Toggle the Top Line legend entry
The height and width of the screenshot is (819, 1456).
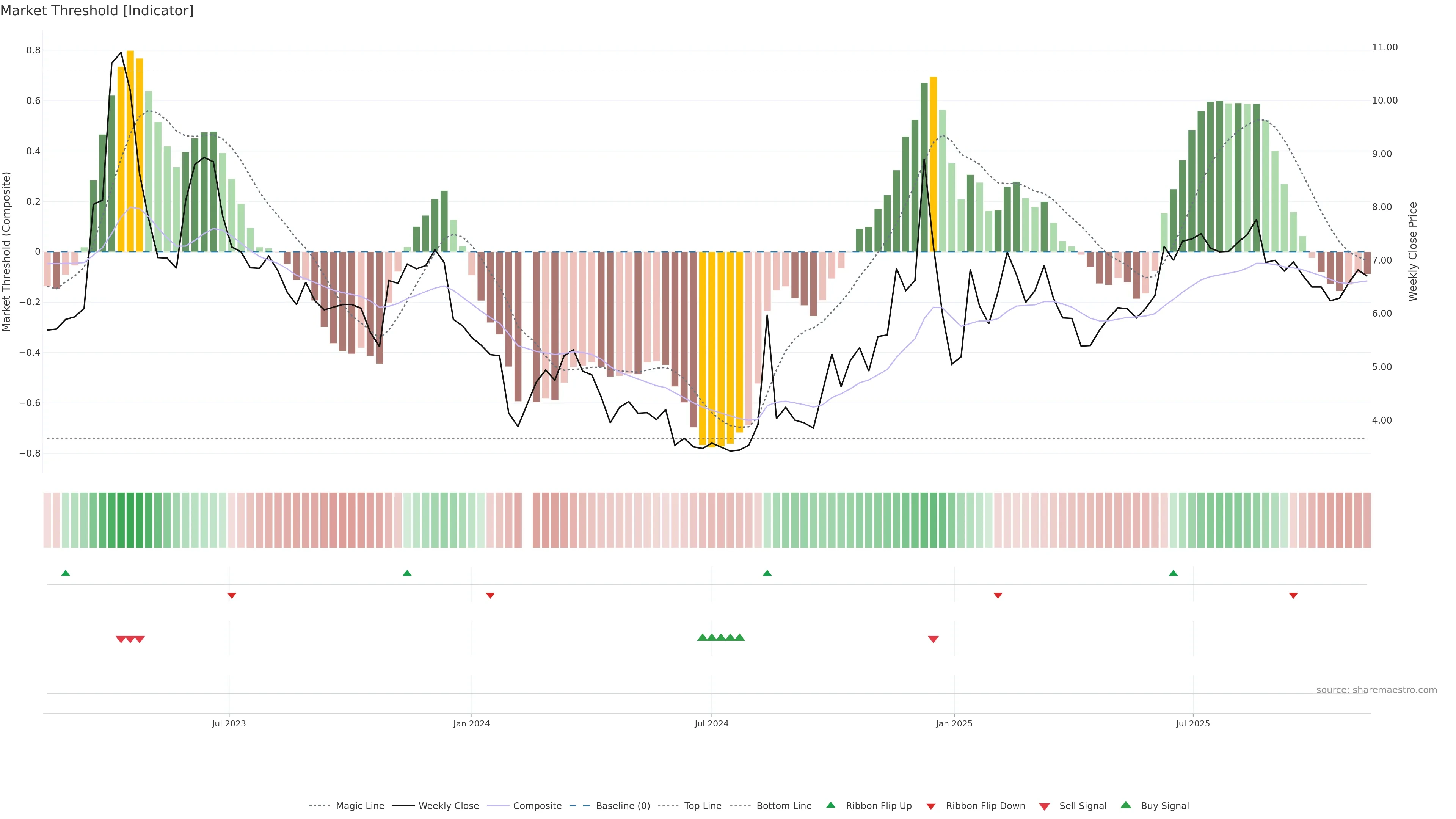tap(703, 806)
